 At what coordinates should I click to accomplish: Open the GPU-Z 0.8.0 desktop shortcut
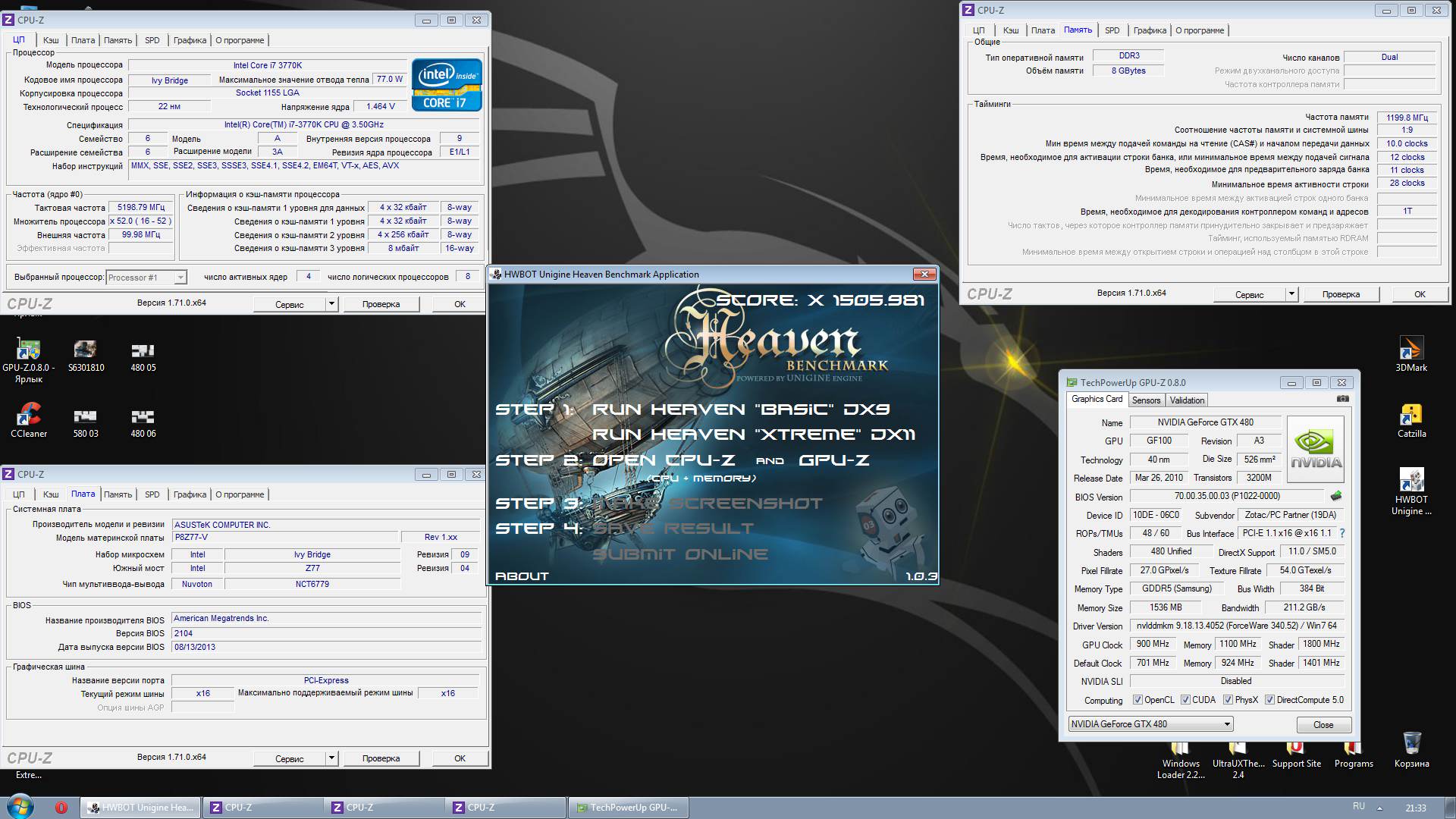click(28, 360)
